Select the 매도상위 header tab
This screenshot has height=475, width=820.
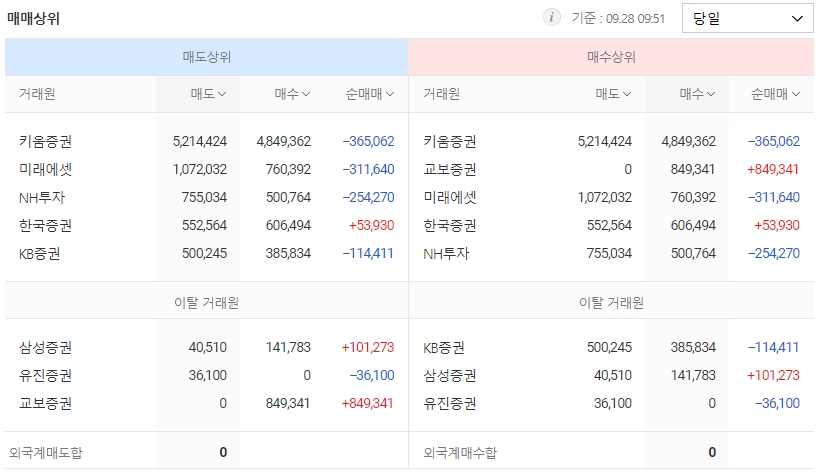click(x=207, y=57)
